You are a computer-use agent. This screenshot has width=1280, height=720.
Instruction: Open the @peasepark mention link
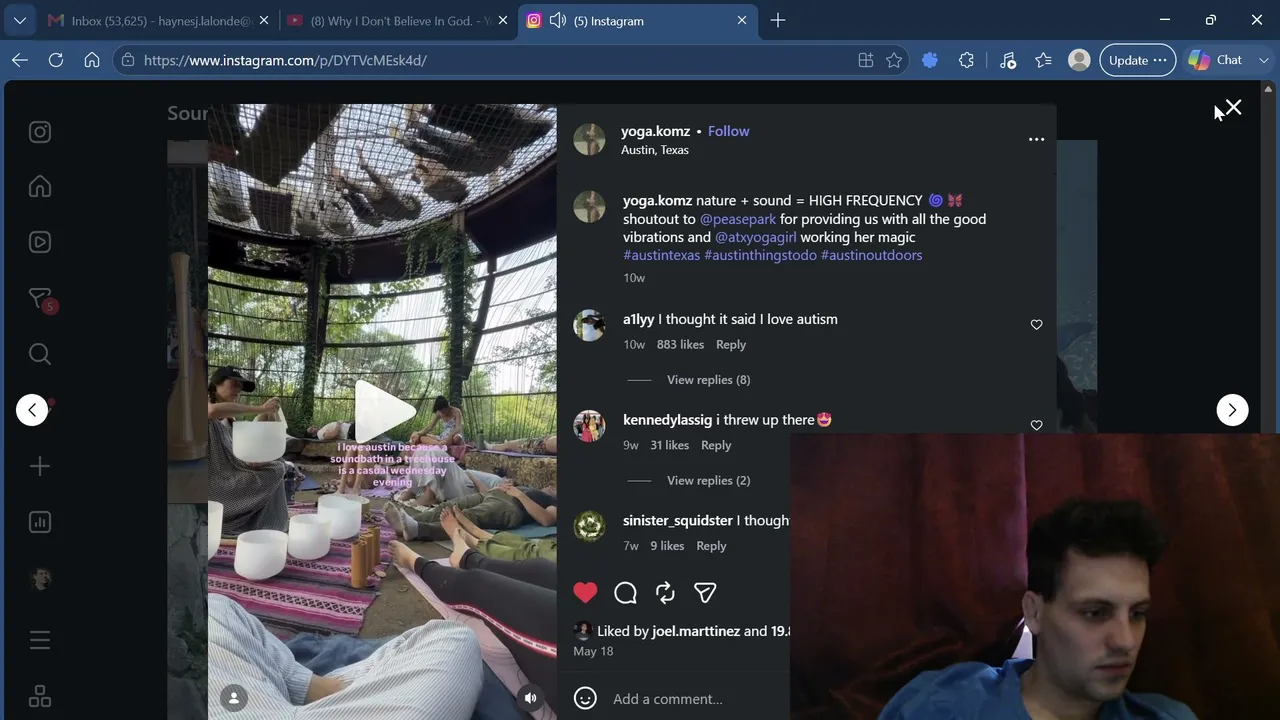tap(738, 219)
